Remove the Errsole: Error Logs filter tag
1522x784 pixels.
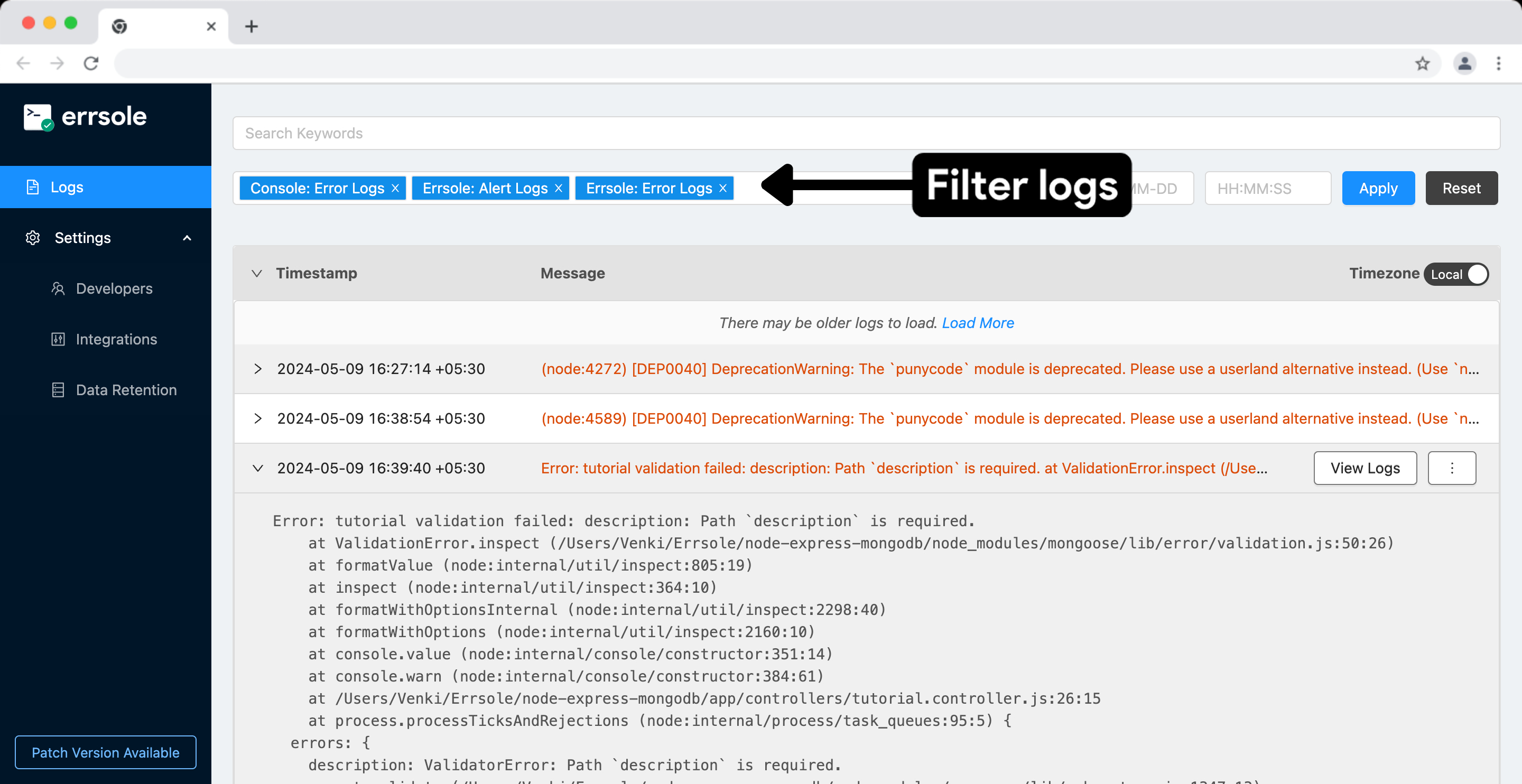pos(722,189)
